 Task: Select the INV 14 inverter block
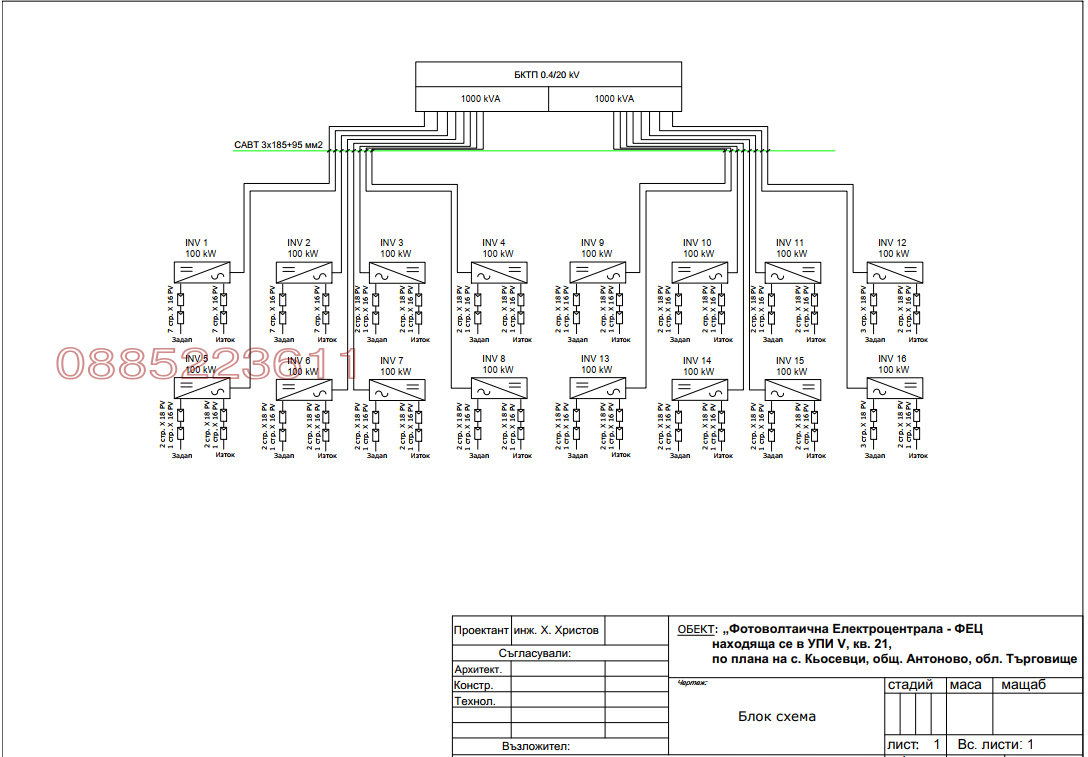[x=700, y=389]
